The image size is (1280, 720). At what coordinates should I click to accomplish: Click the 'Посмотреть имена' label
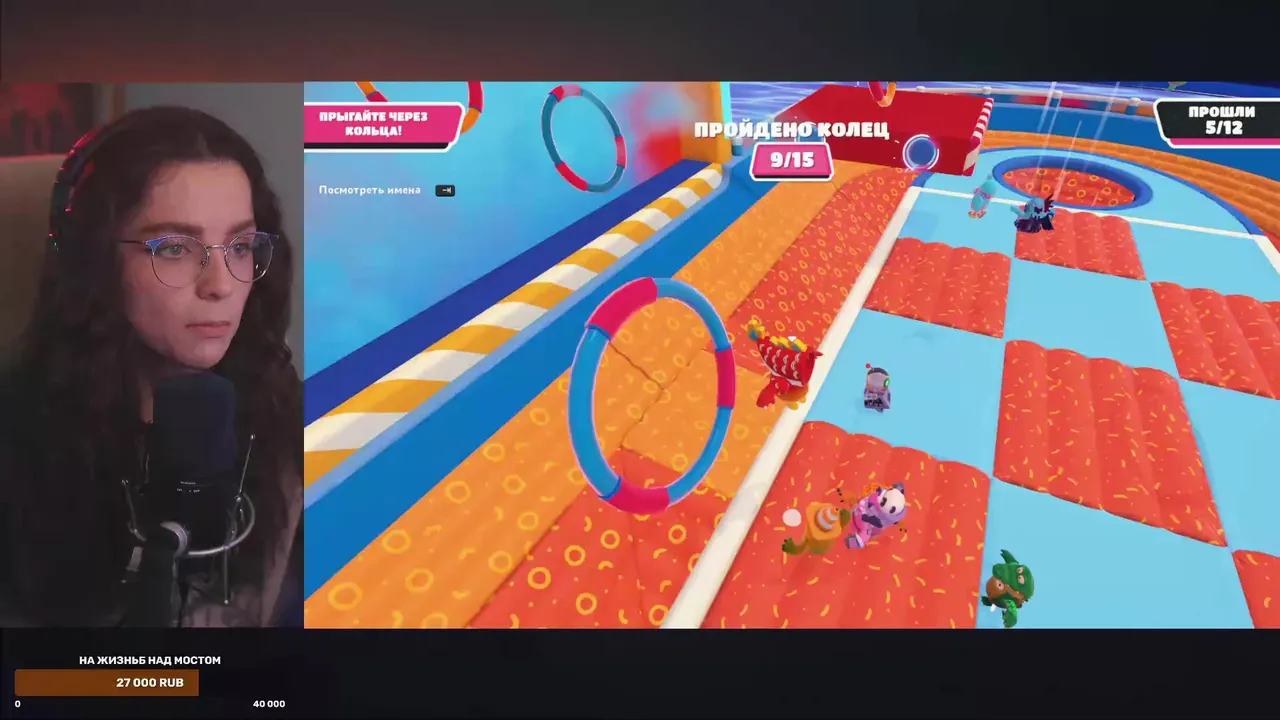point(370,190)
